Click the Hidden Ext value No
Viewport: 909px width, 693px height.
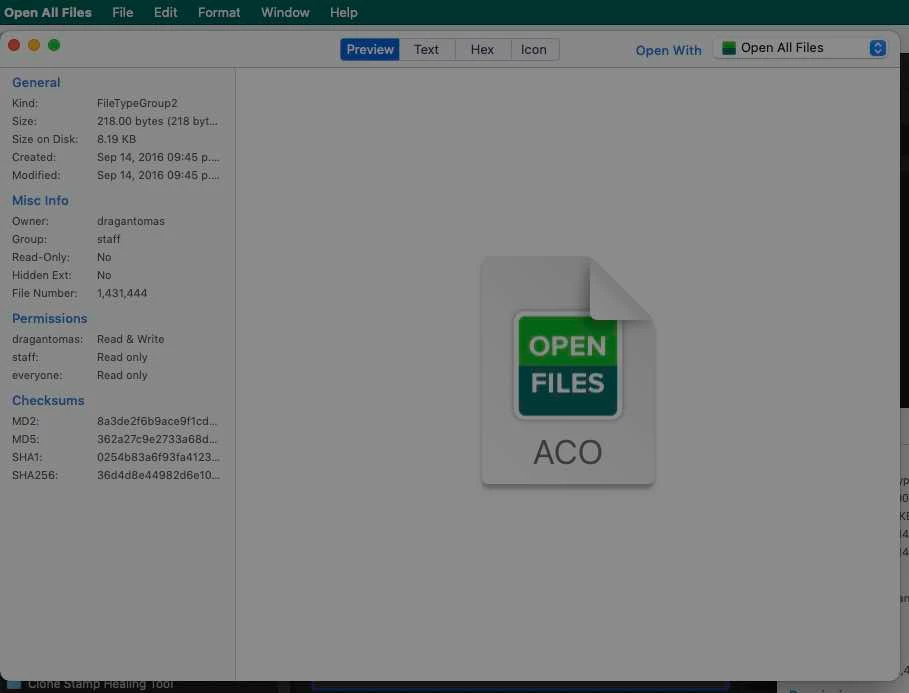coord(104,275)
